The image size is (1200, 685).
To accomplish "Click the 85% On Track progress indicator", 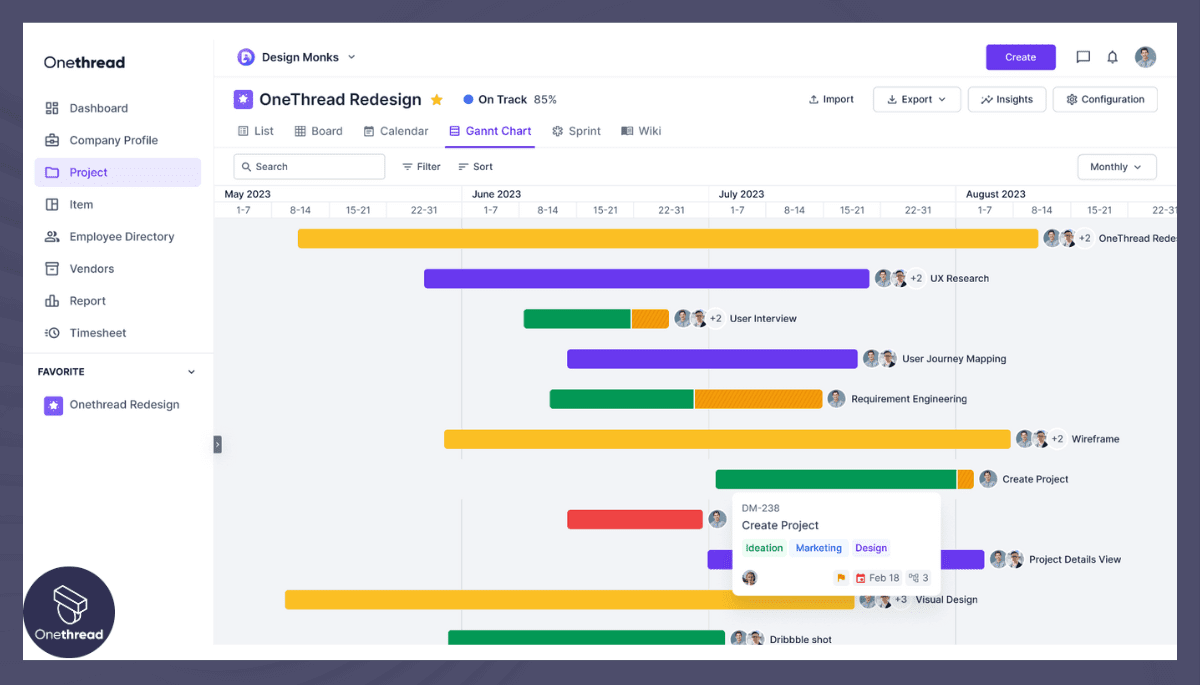I will click(x=508, y=99).
